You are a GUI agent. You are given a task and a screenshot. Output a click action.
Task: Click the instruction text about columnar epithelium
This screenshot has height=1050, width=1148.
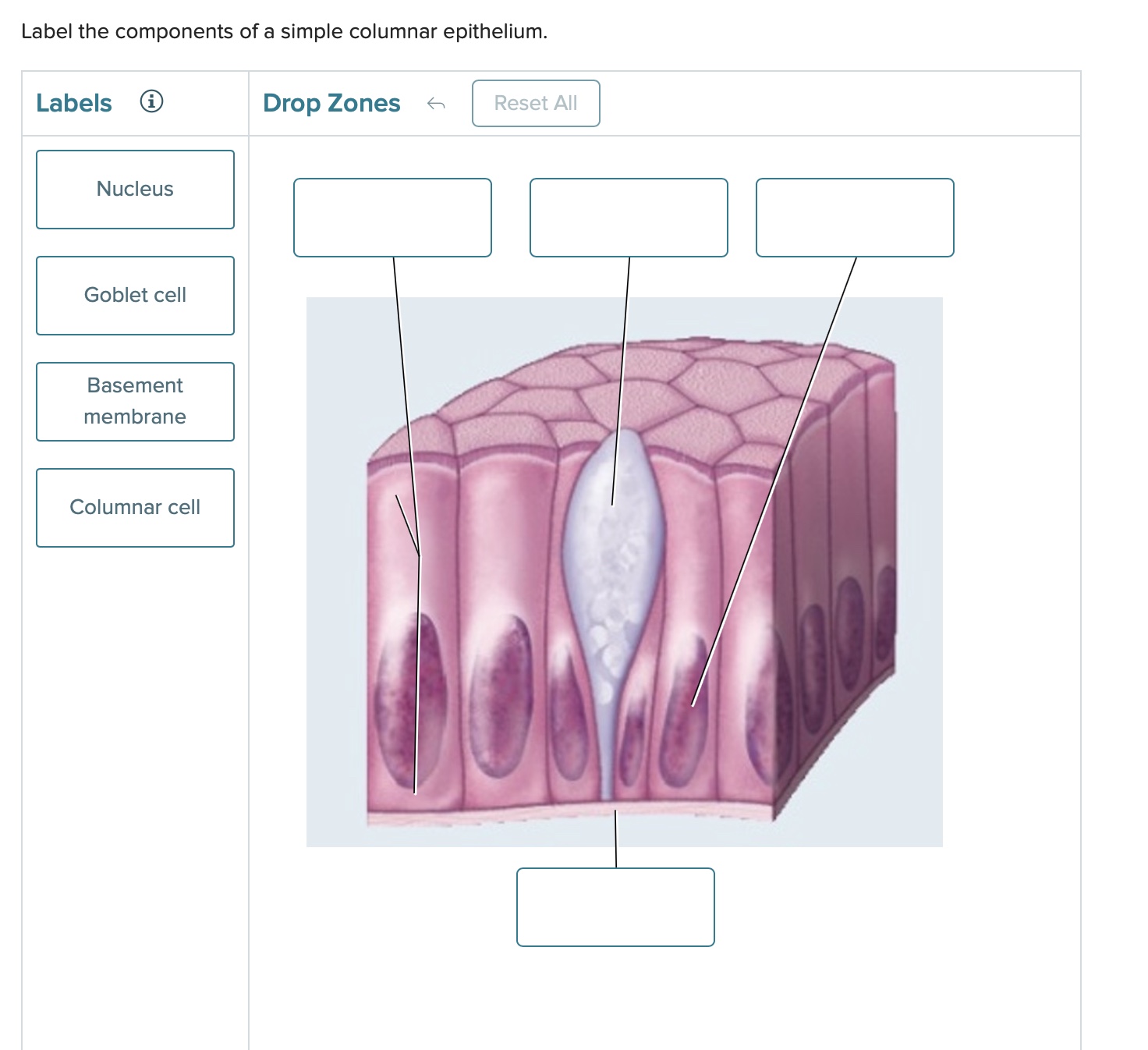point(283,31)
